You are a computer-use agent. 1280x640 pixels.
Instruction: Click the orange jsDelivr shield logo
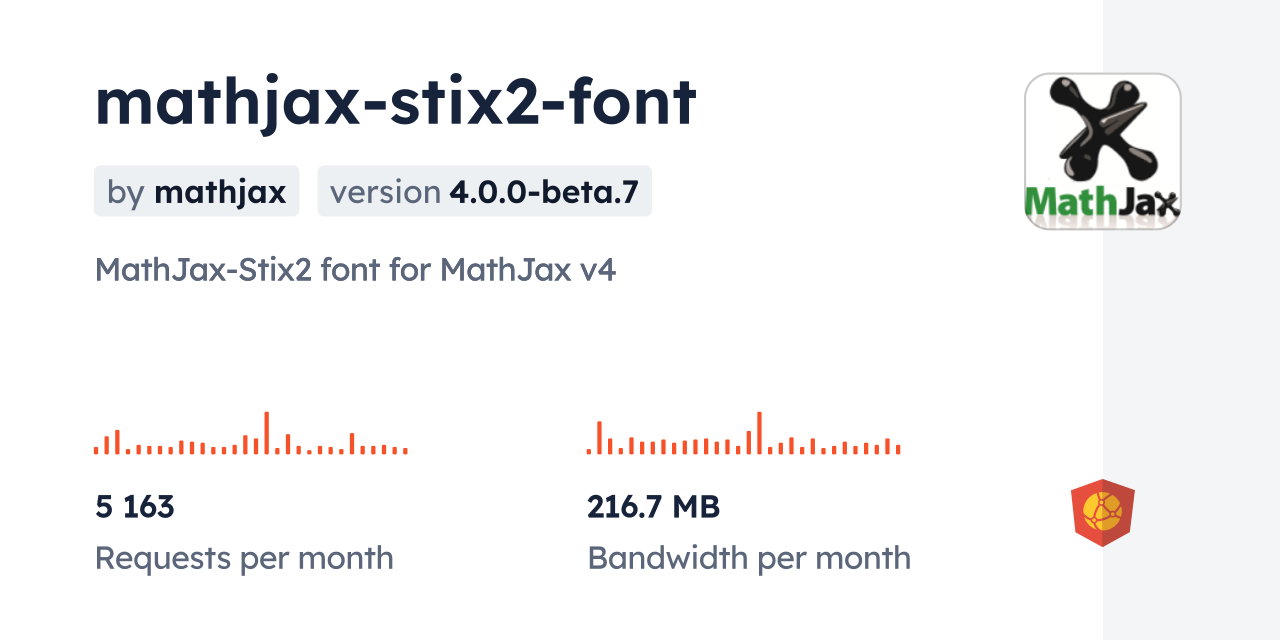click(x=1102, y=512)
